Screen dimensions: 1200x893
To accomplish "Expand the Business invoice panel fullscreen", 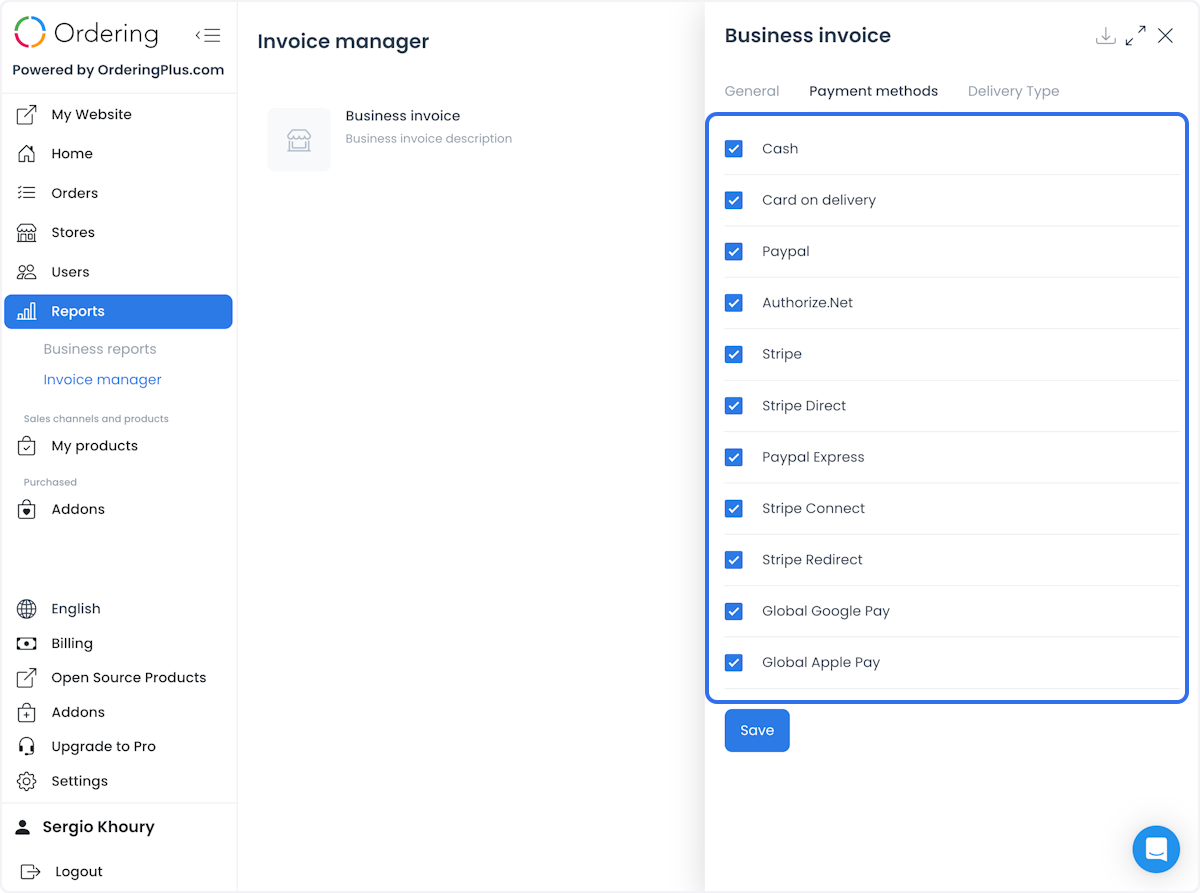I will (1135, 36).
